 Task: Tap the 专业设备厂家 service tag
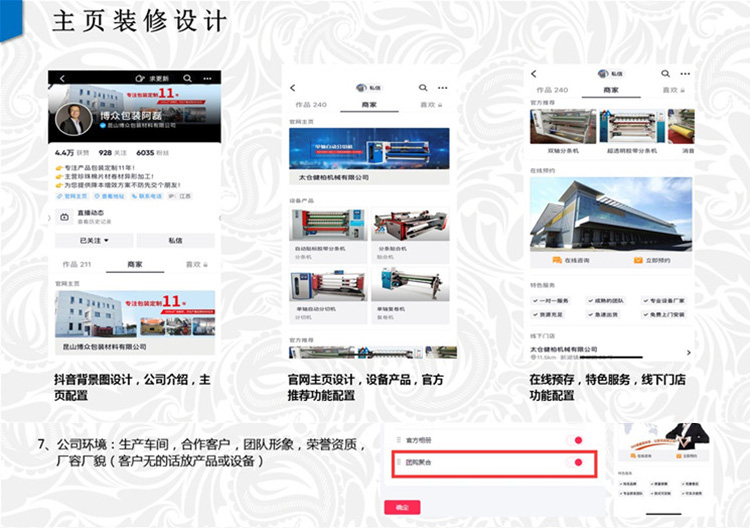(664, 301)
